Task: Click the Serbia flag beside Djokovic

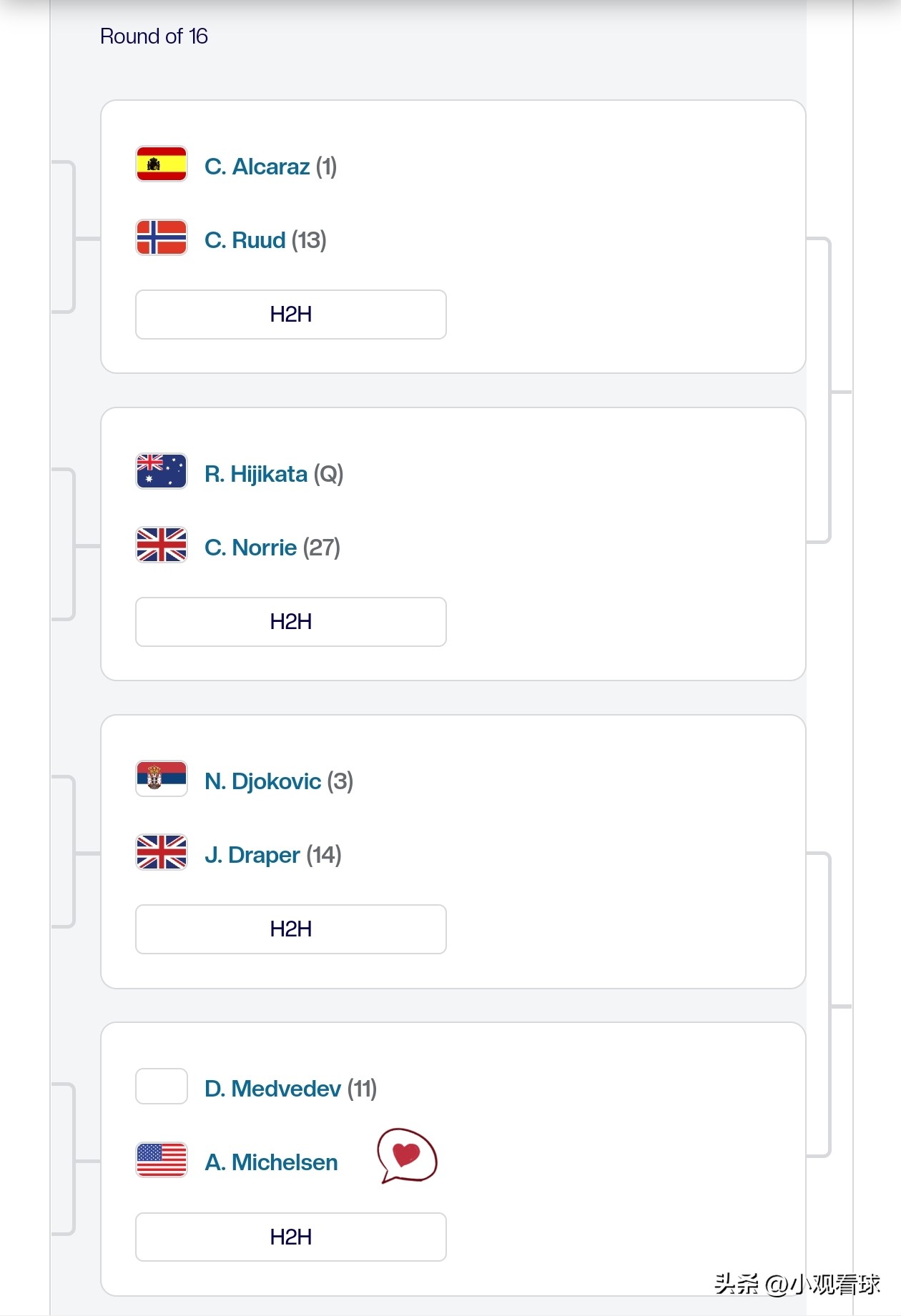Action: [162, 779]
